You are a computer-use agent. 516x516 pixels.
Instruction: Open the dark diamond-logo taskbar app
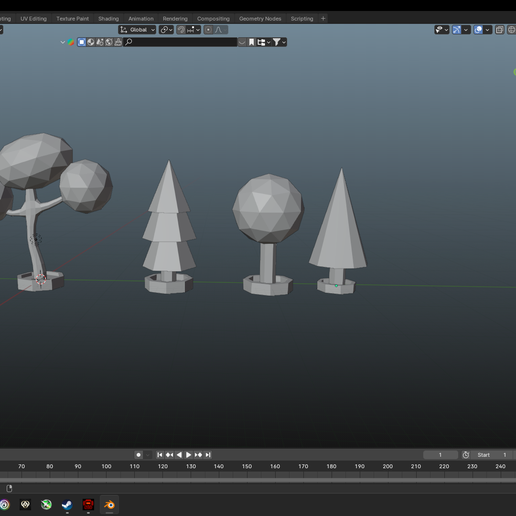(x=25, y=505)
